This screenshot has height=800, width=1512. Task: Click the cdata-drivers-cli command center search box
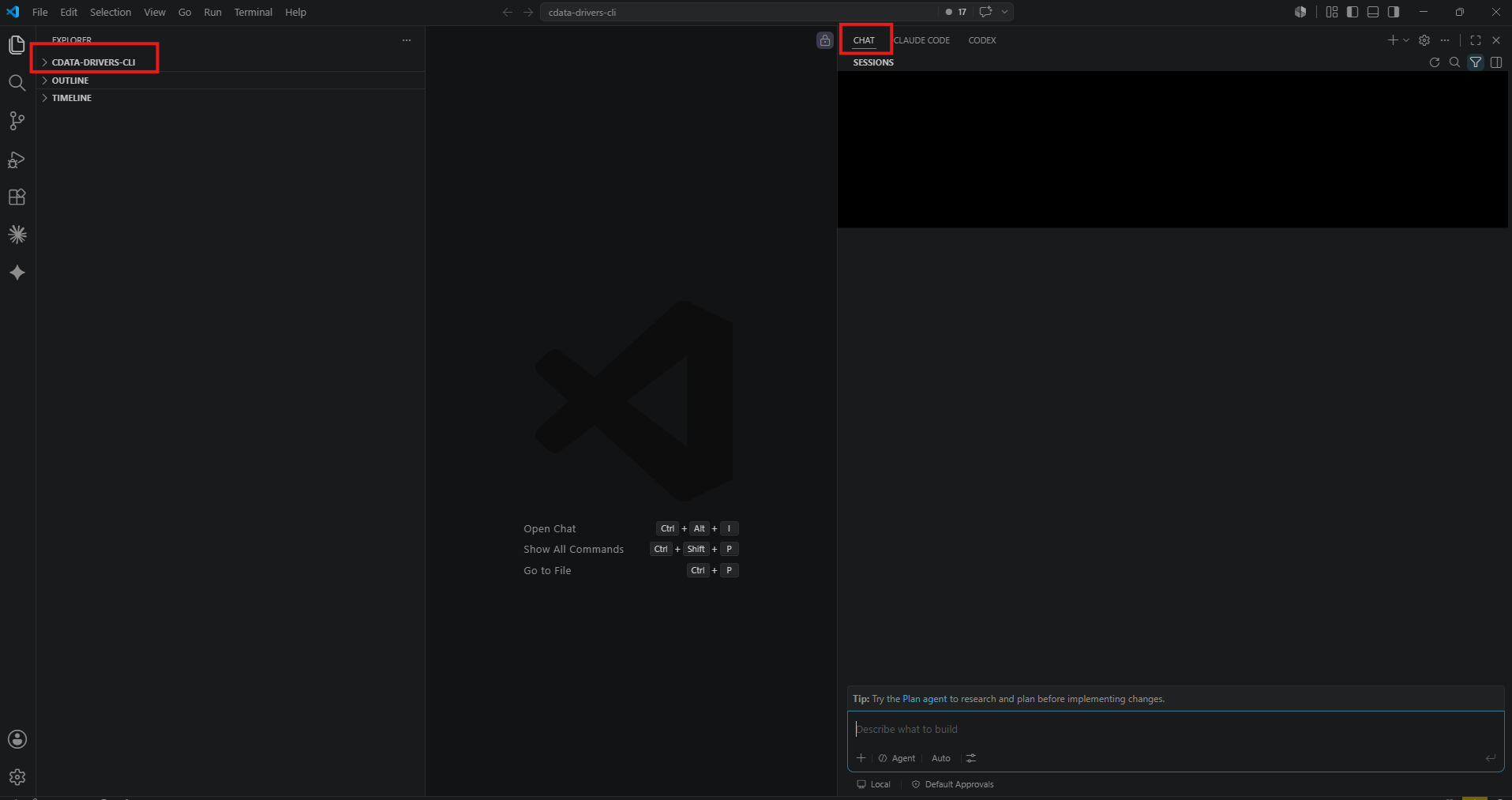[739, 12]
